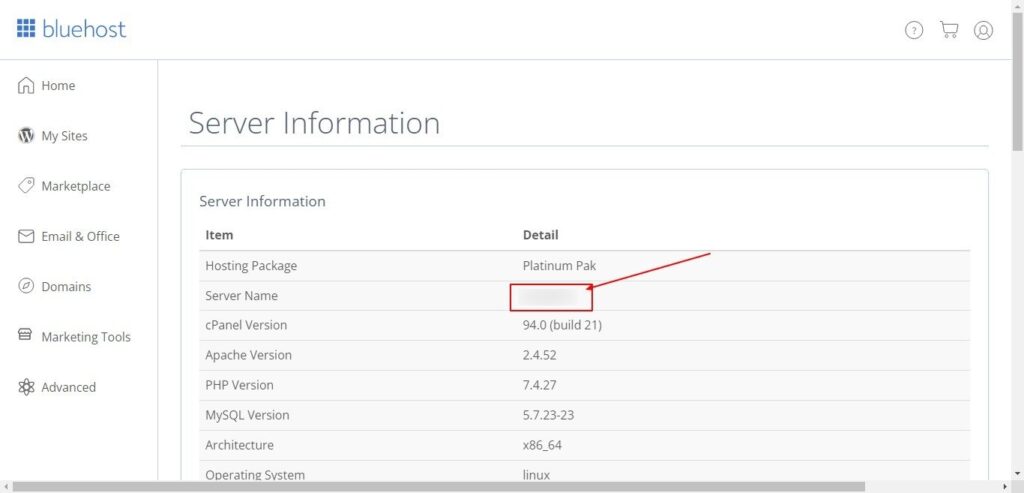
Task: Click the Domains compass icon
Action: 26,287
